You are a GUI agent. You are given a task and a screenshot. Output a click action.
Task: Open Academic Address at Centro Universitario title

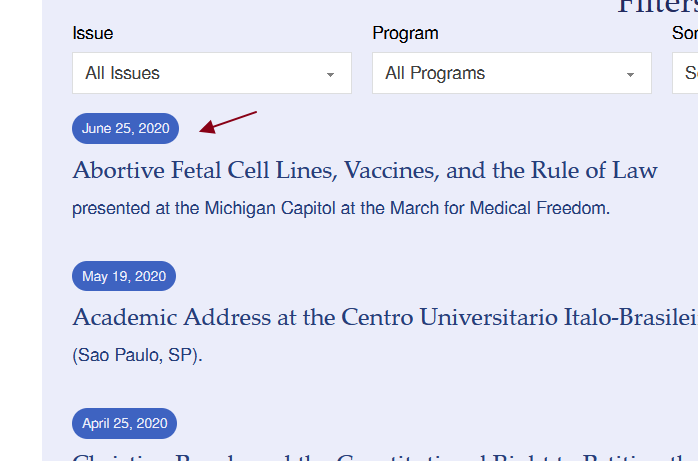pos(385,317)
